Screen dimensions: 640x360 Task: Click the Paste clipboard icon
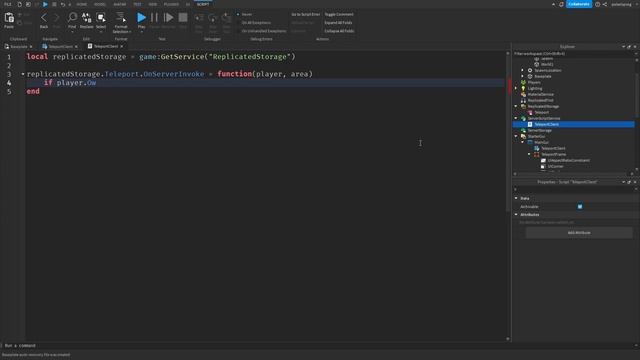9,18
